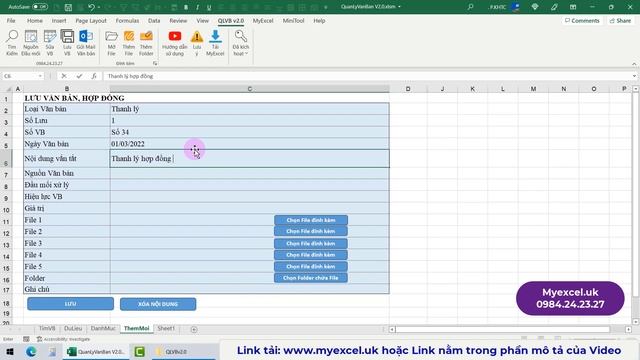
Task: Switch to the Page Layout tab
Action: (91, 20)
